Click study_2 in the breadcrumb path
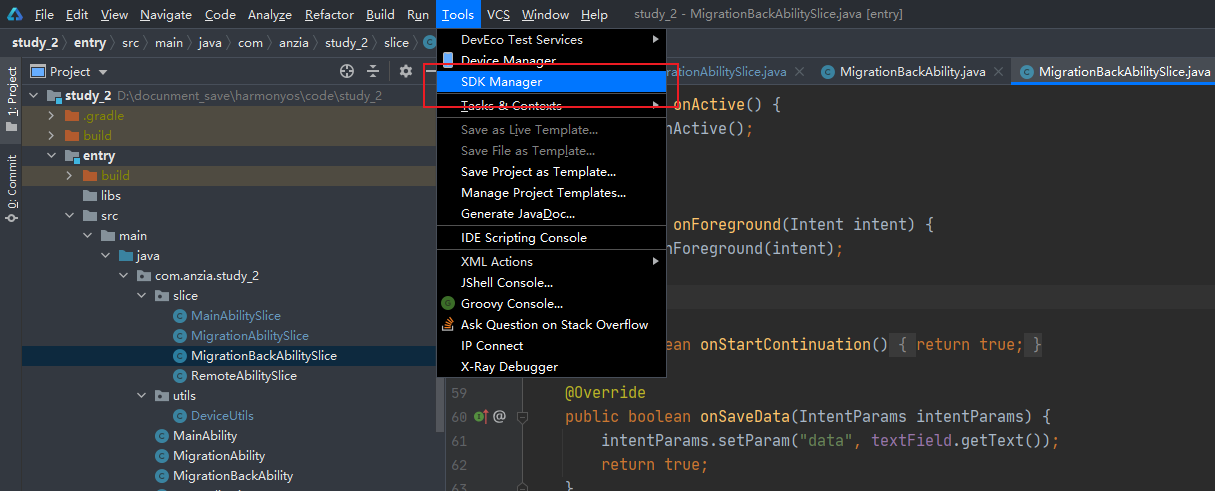Image resolution: width=1215 pixels, height=491 pixels. [x=34, y=42]
